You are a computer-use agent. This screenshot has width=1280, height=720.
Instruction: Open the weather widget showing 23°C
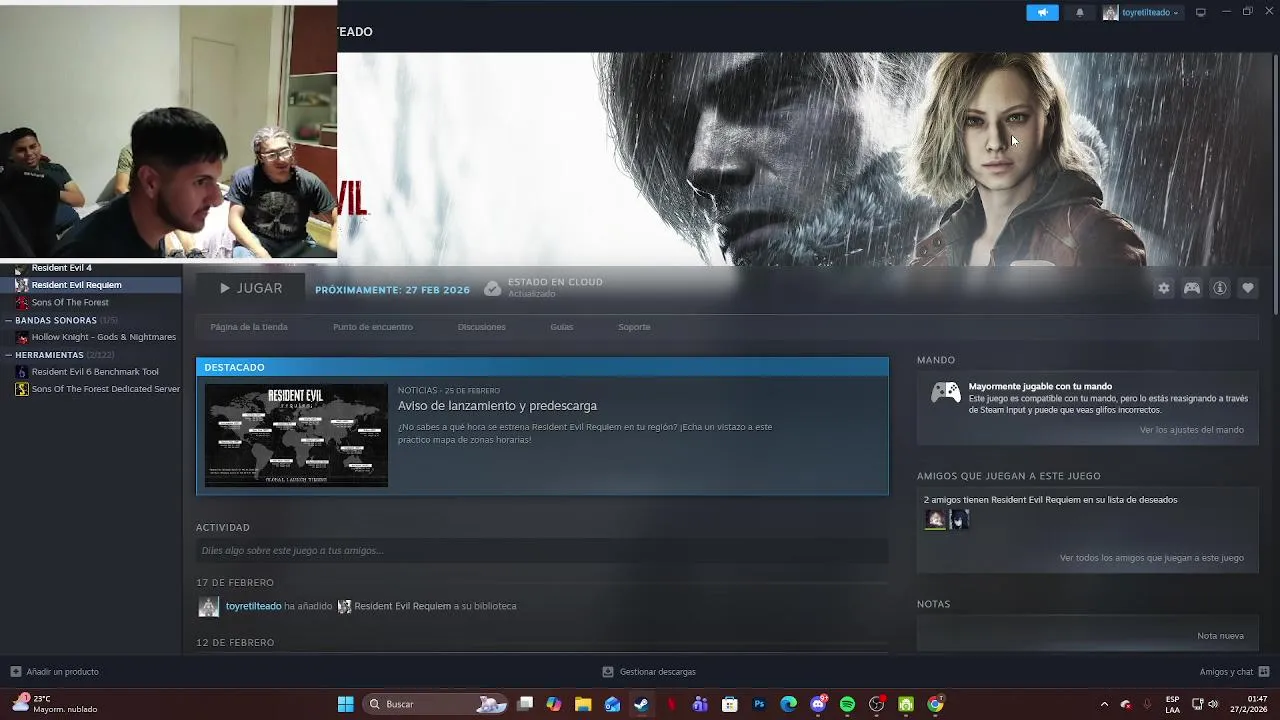tap(55, 704)
